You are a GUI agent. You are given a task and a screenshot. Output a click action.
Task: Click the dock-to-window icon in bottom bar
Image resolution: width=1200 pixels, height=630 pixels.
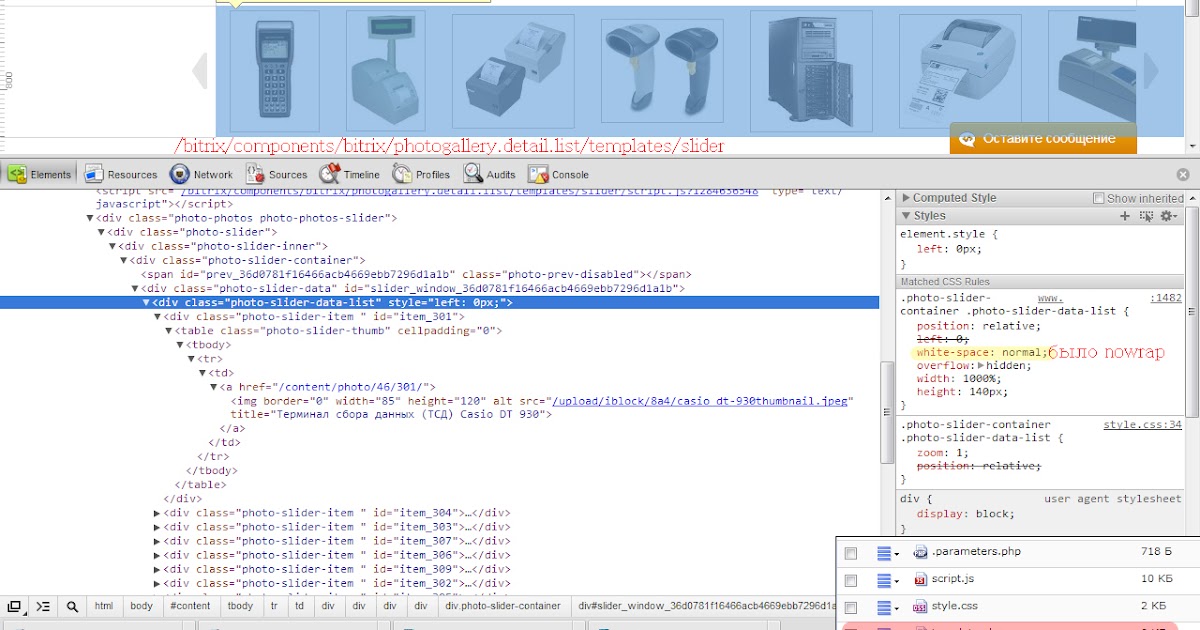15,606
